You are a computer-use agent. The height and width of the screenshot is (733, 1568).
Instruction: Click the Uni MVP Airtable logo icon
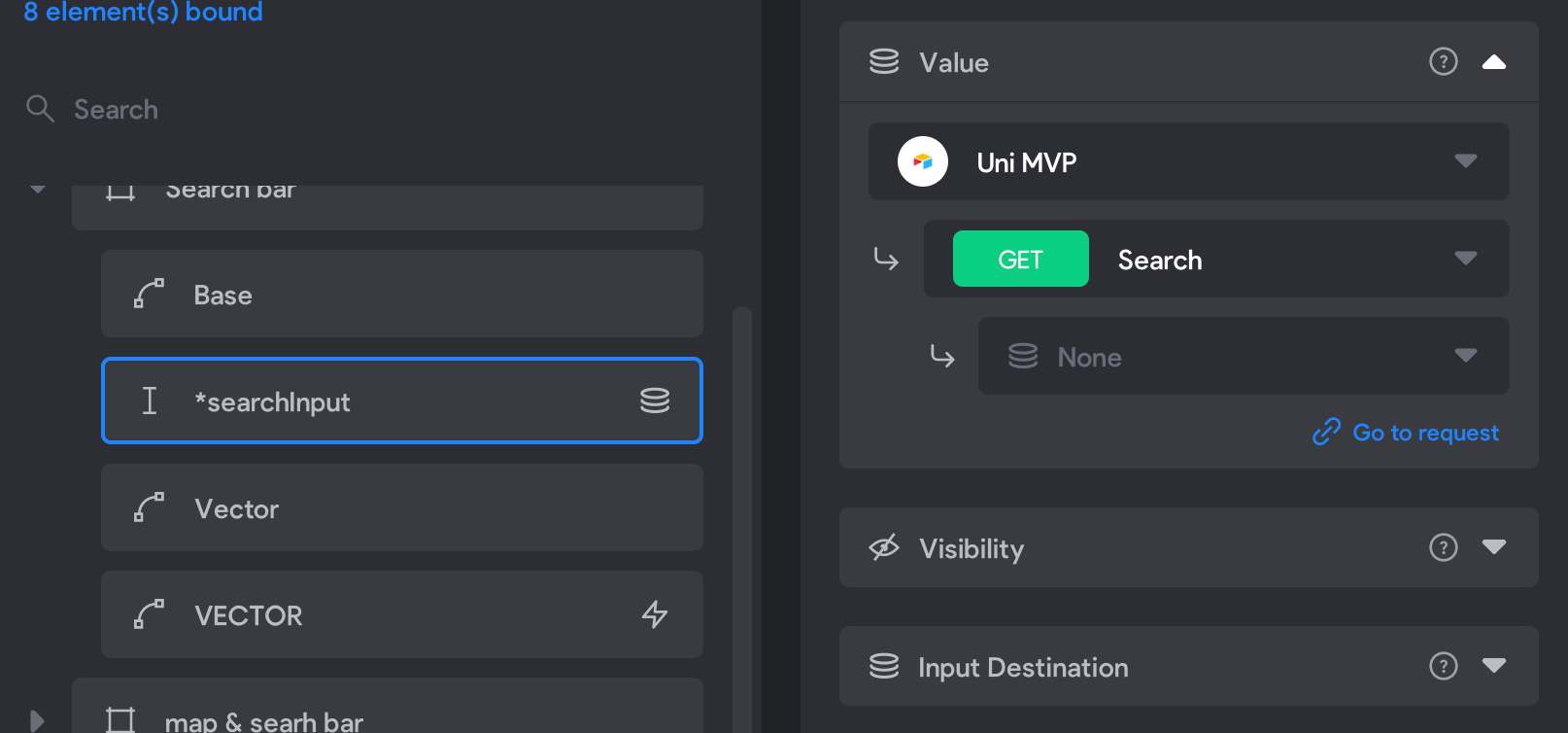click(923, 161)
